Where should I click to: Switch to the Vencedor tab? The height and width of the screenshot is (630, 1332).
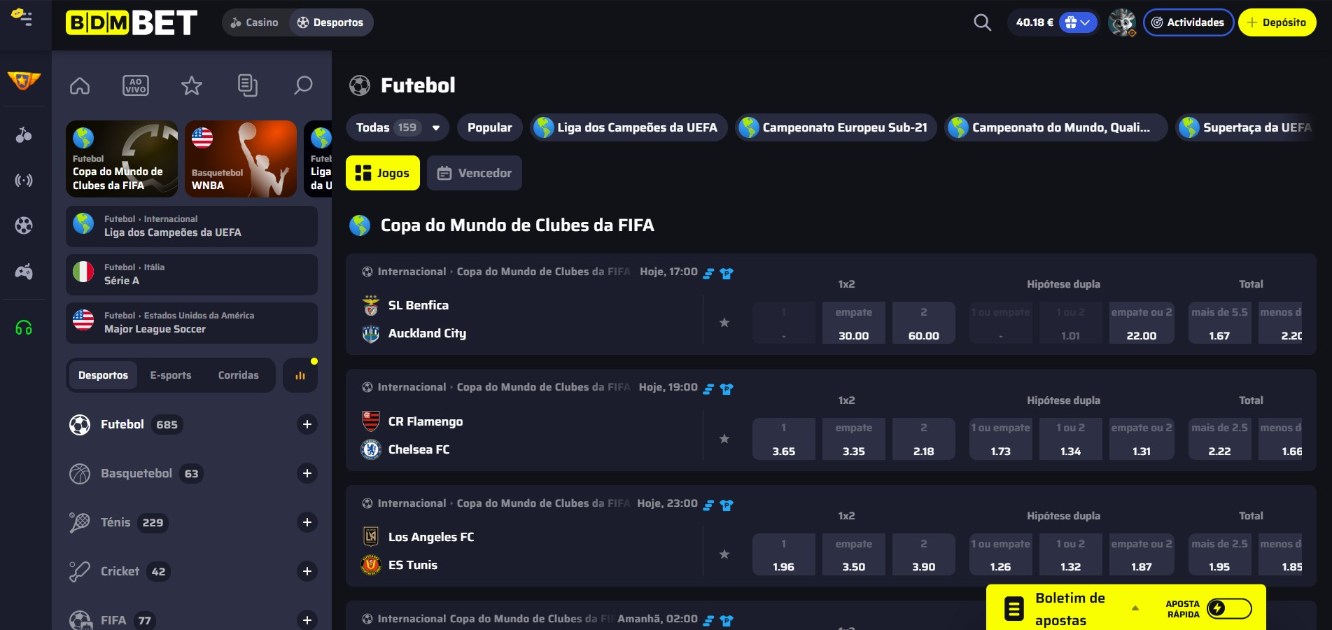pyautogui.click(x=474, y=172)
